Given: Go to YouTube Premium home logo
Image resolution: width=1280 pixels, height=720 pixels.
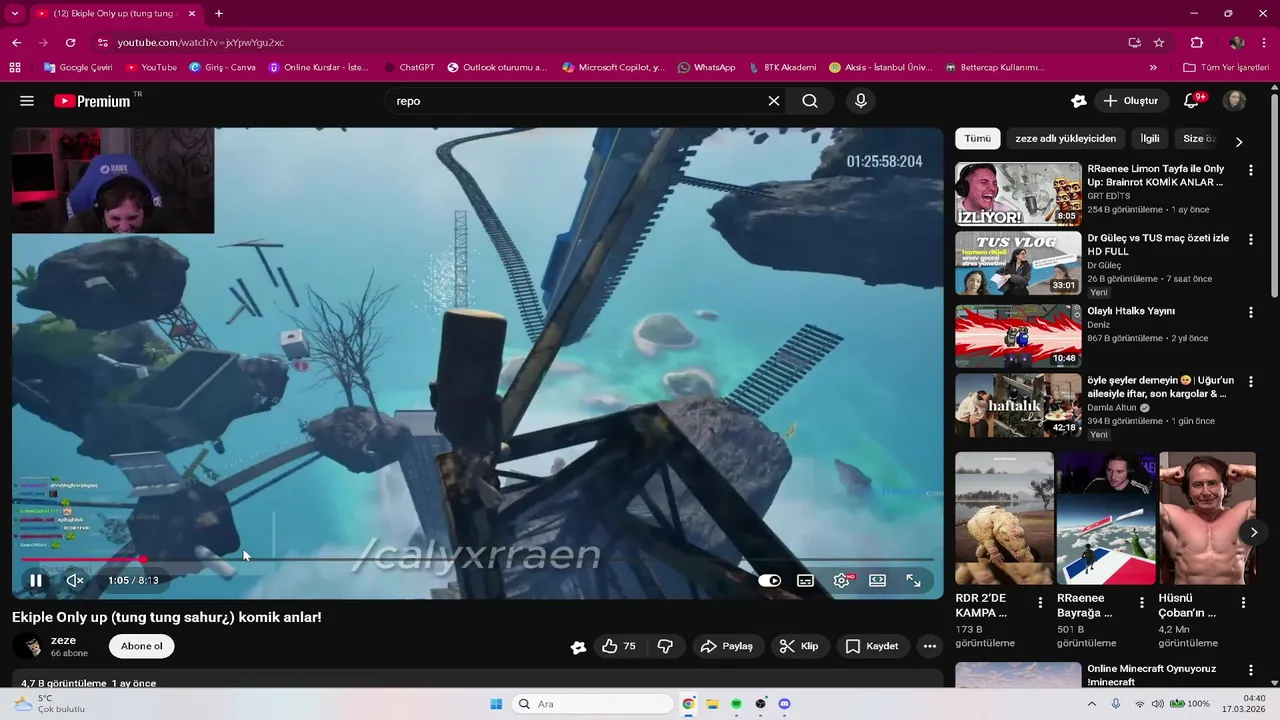Looking at the screenshot, I should click(x=92, y=101).
